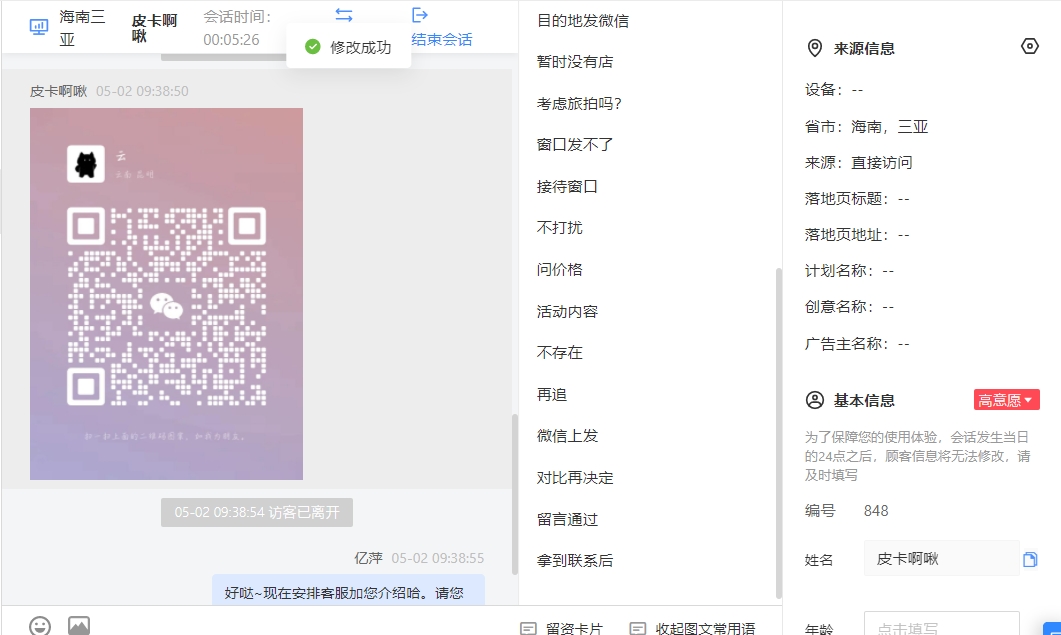1061x635 pixels.
Task: Click the chat history scrollbar
Action: point(514,494)
